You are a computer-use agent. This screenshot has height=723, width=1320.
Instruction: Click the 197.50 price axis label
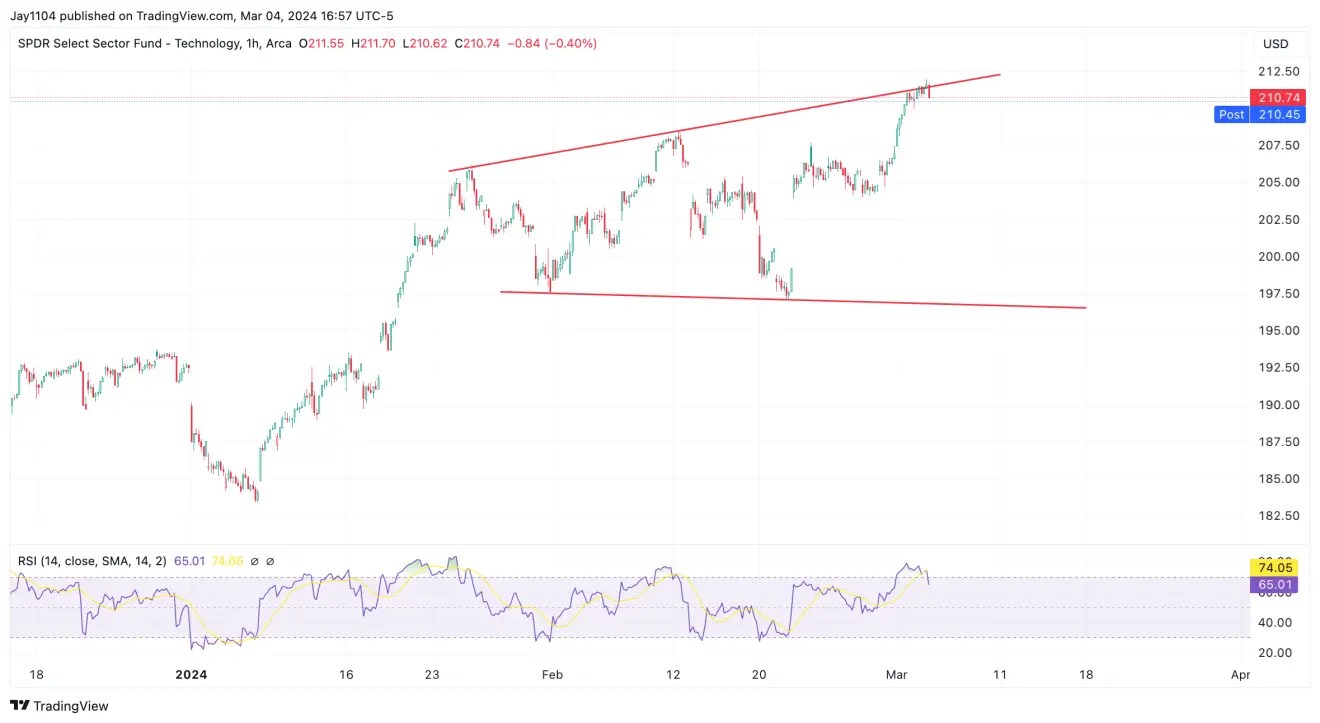pyautogui.click(x=1278, y=293)
